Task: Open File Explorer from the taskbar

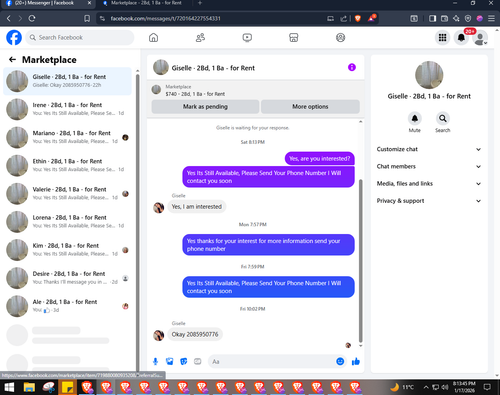Action: click(x=29, y=387)
